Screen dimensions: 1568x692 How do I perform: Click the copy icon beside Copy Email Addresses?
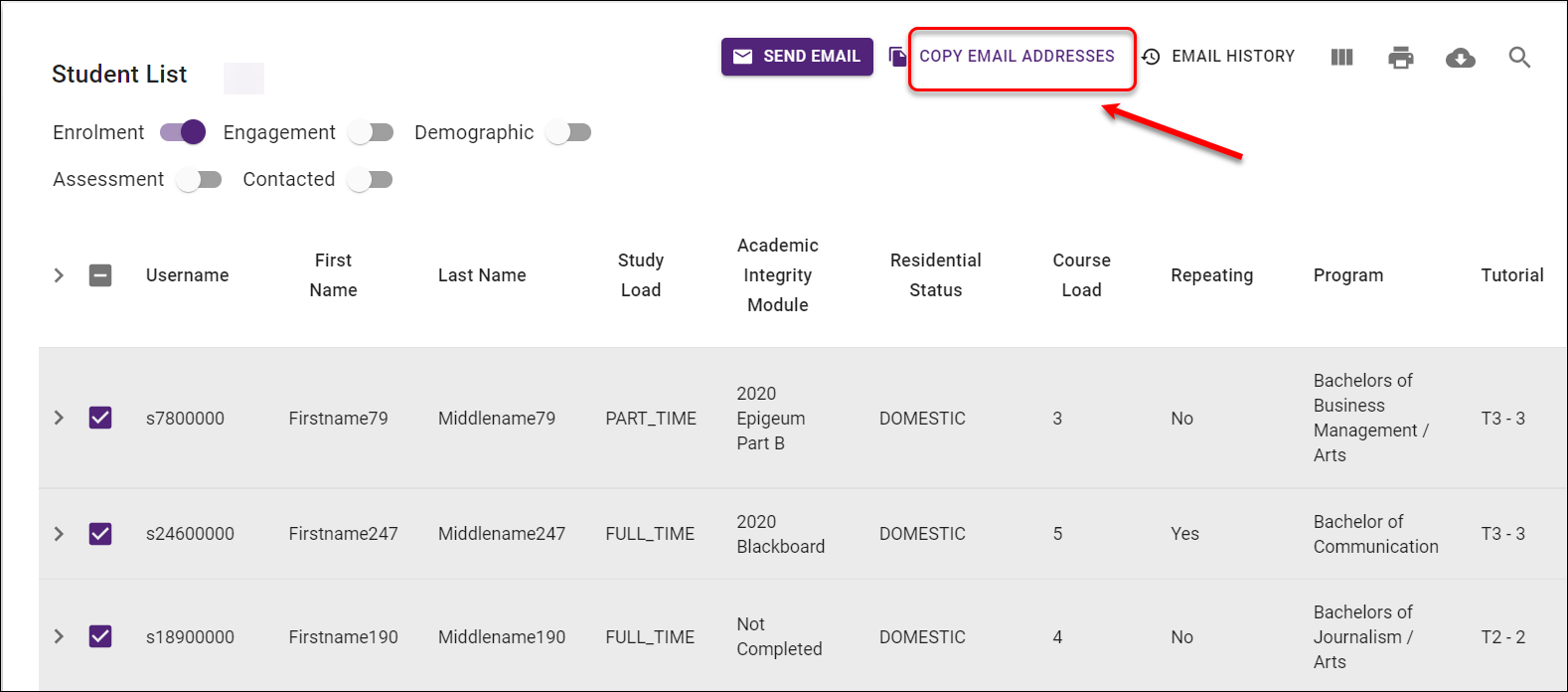click(x=897, y=57)
